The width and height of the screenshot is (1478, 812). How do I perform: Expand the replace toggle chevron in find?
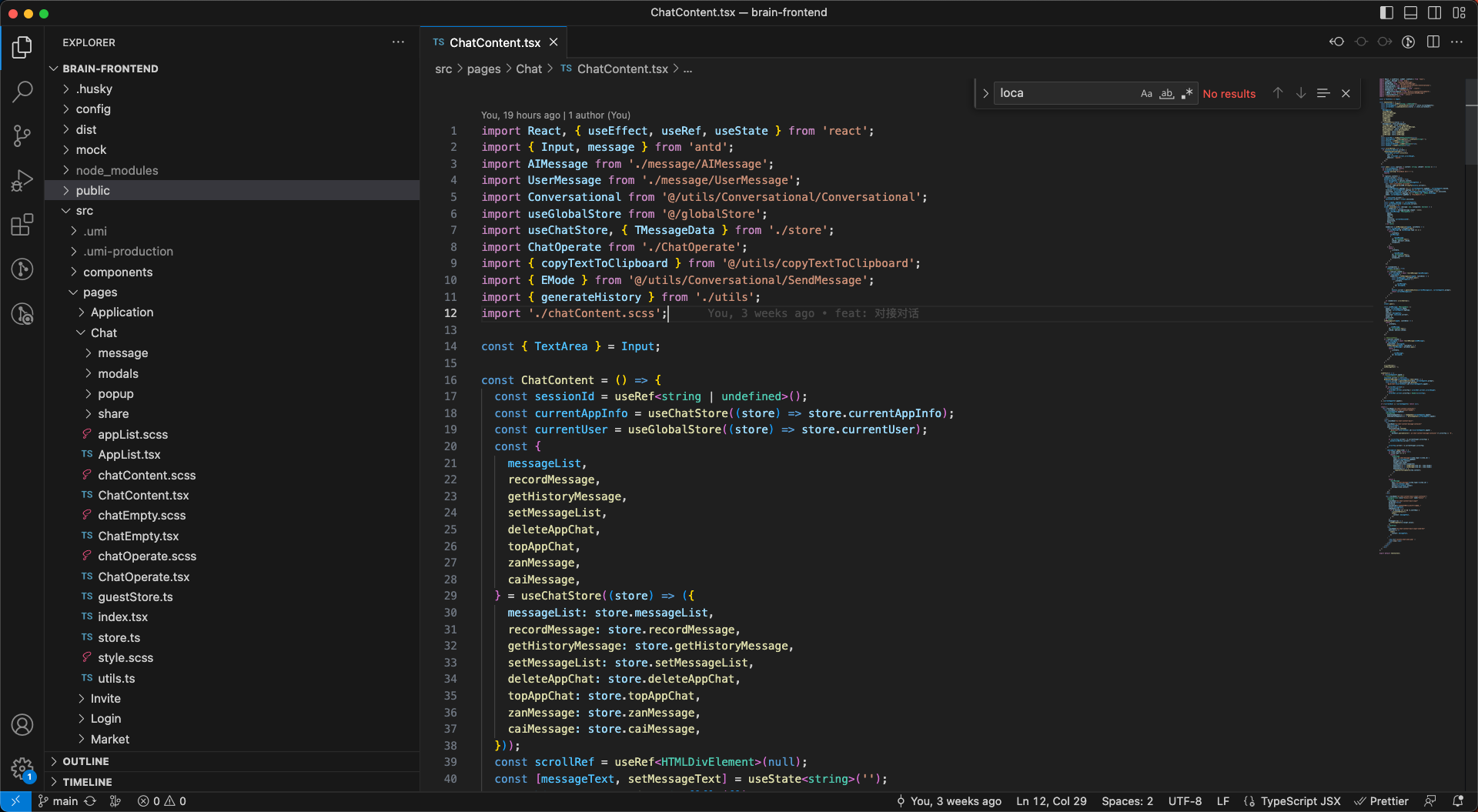pos(985,93)
